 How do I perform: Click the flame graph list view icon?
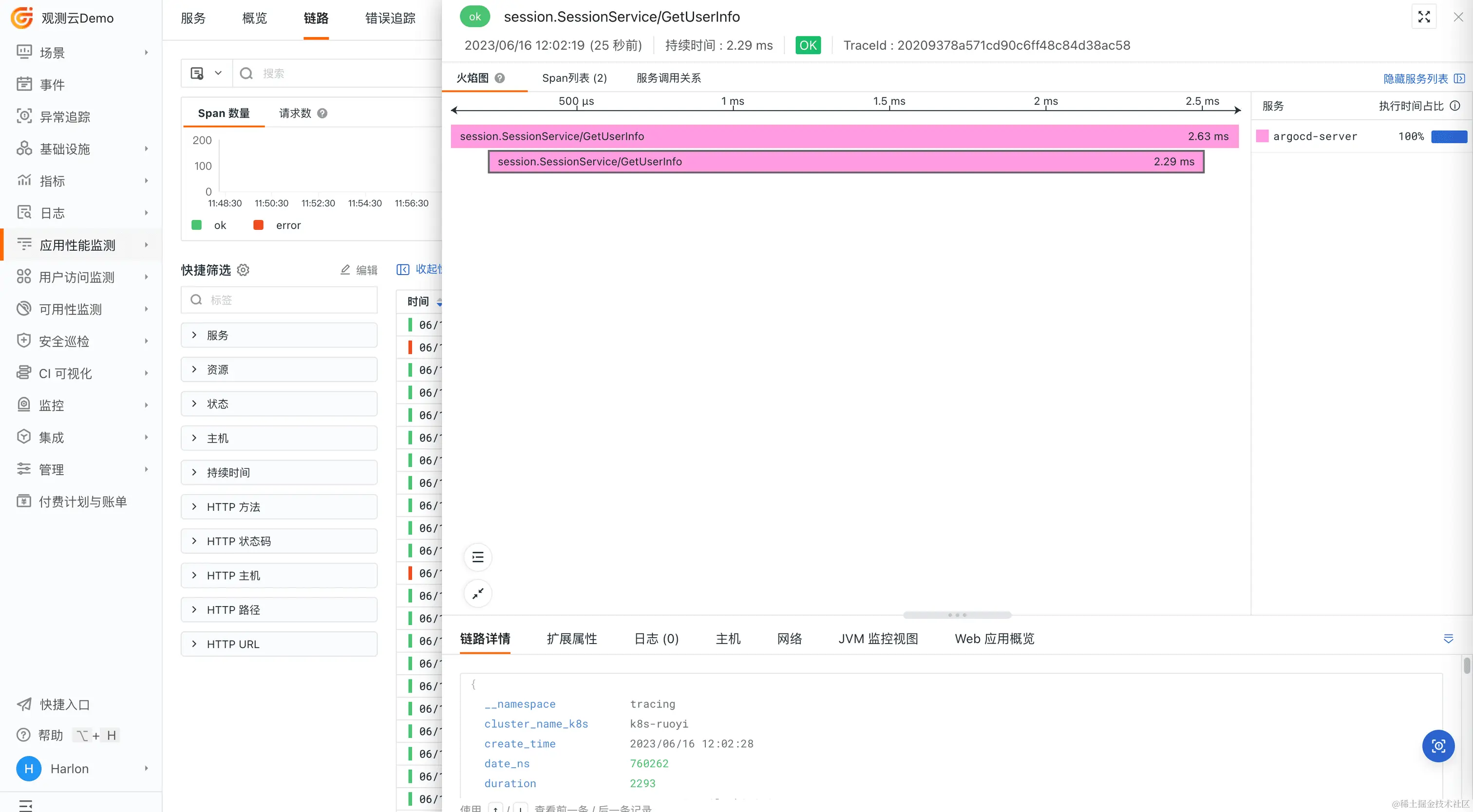[x=477, y=557]
